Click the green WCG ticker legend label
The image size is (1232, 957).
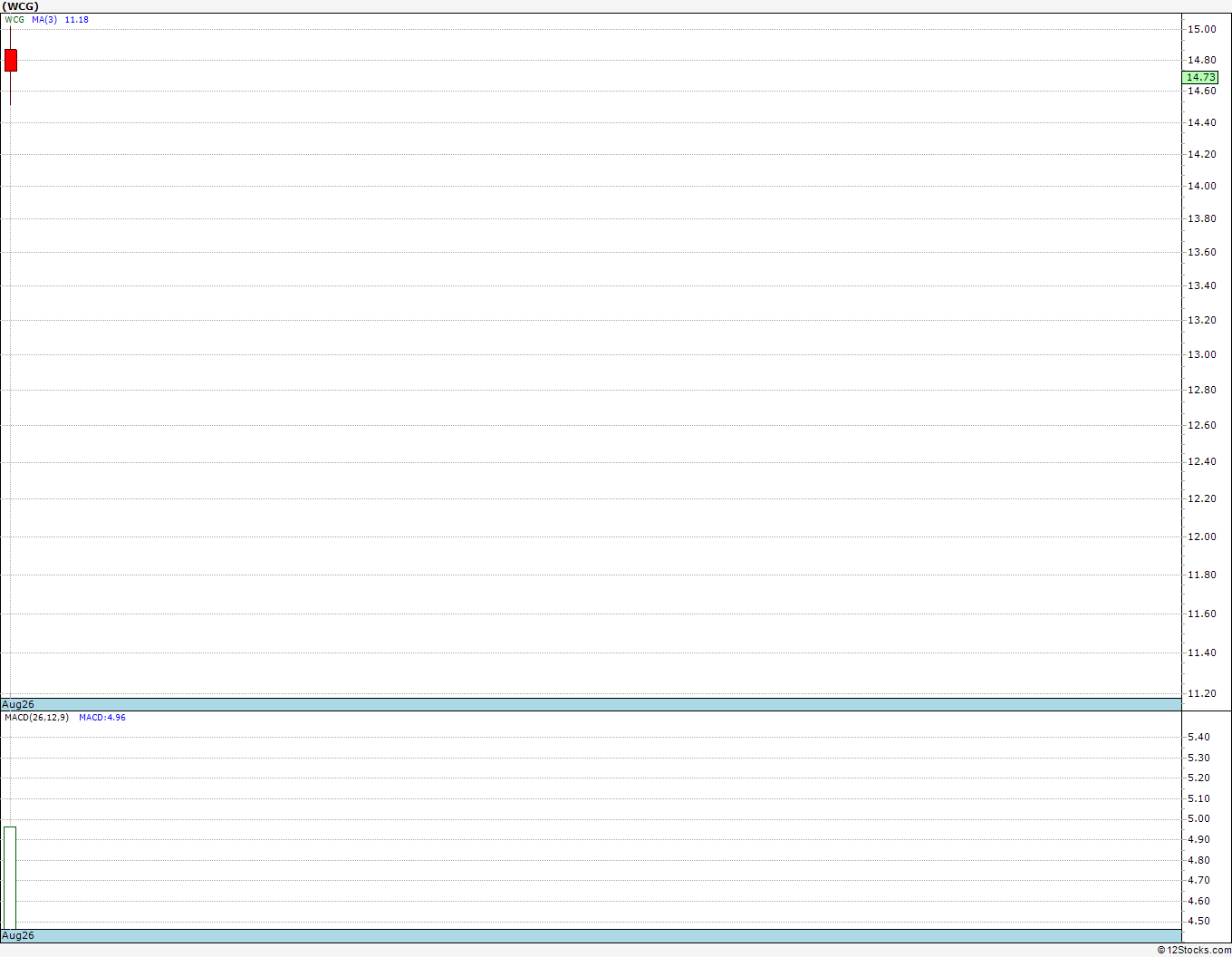[x=14, y=19]
